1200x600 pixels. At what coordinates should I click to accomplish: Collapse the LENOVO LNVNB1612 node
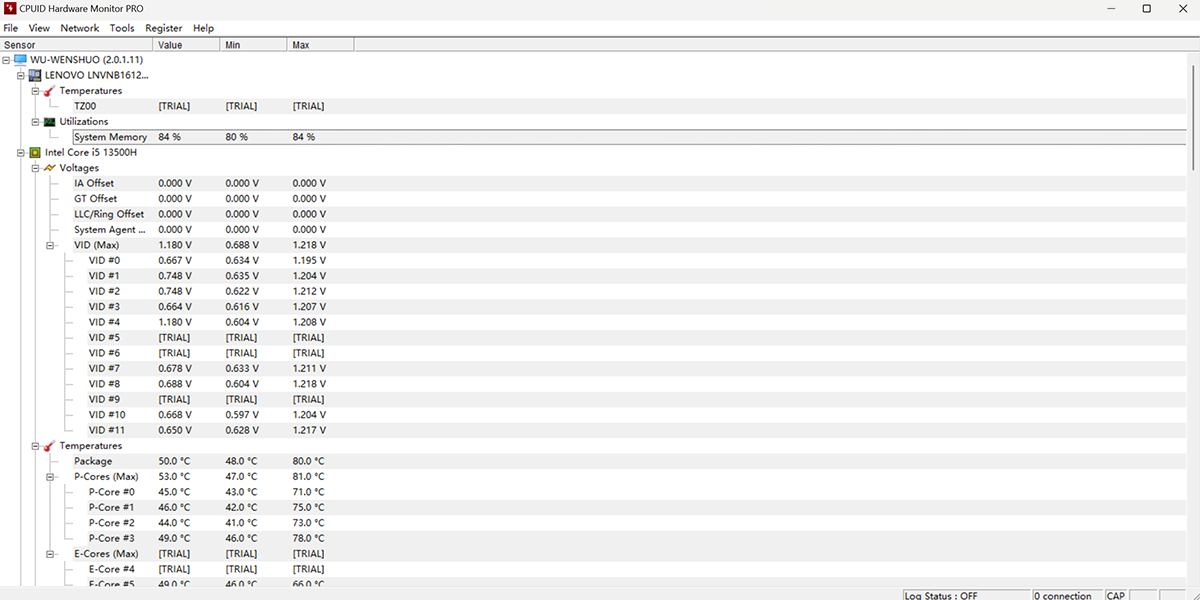20,75
